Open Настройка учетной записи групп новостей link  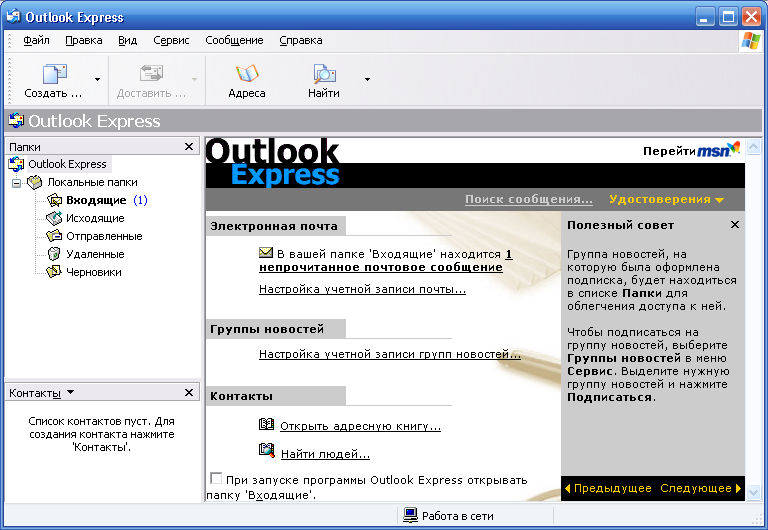(390, 354)
